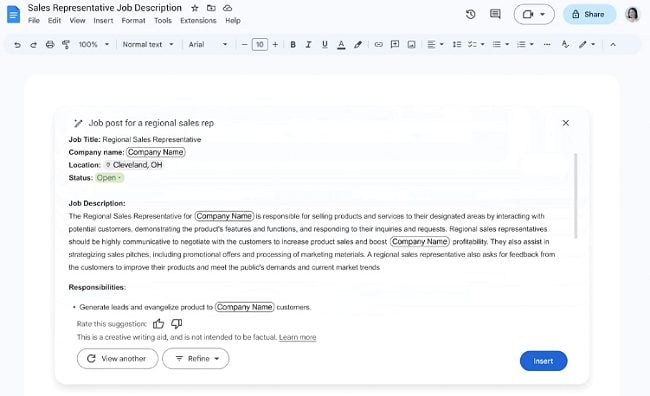Image resolution: width=650 pixels, height=396 pixels.
Task: Follow the Learn more link
Action: click(297, 338)
